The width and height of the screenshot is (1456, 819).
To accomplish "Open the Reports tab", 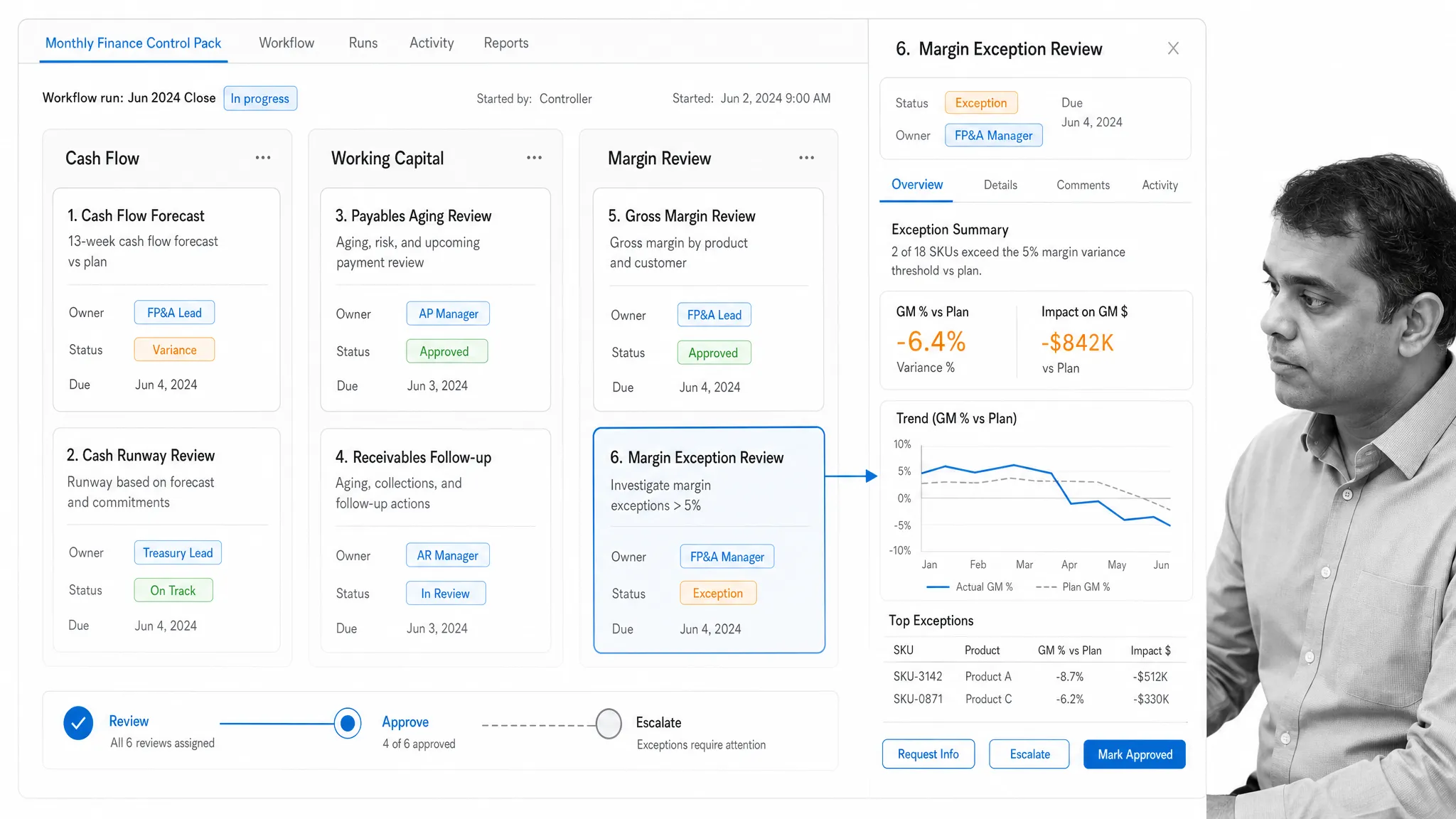I will tap(506, 43).
